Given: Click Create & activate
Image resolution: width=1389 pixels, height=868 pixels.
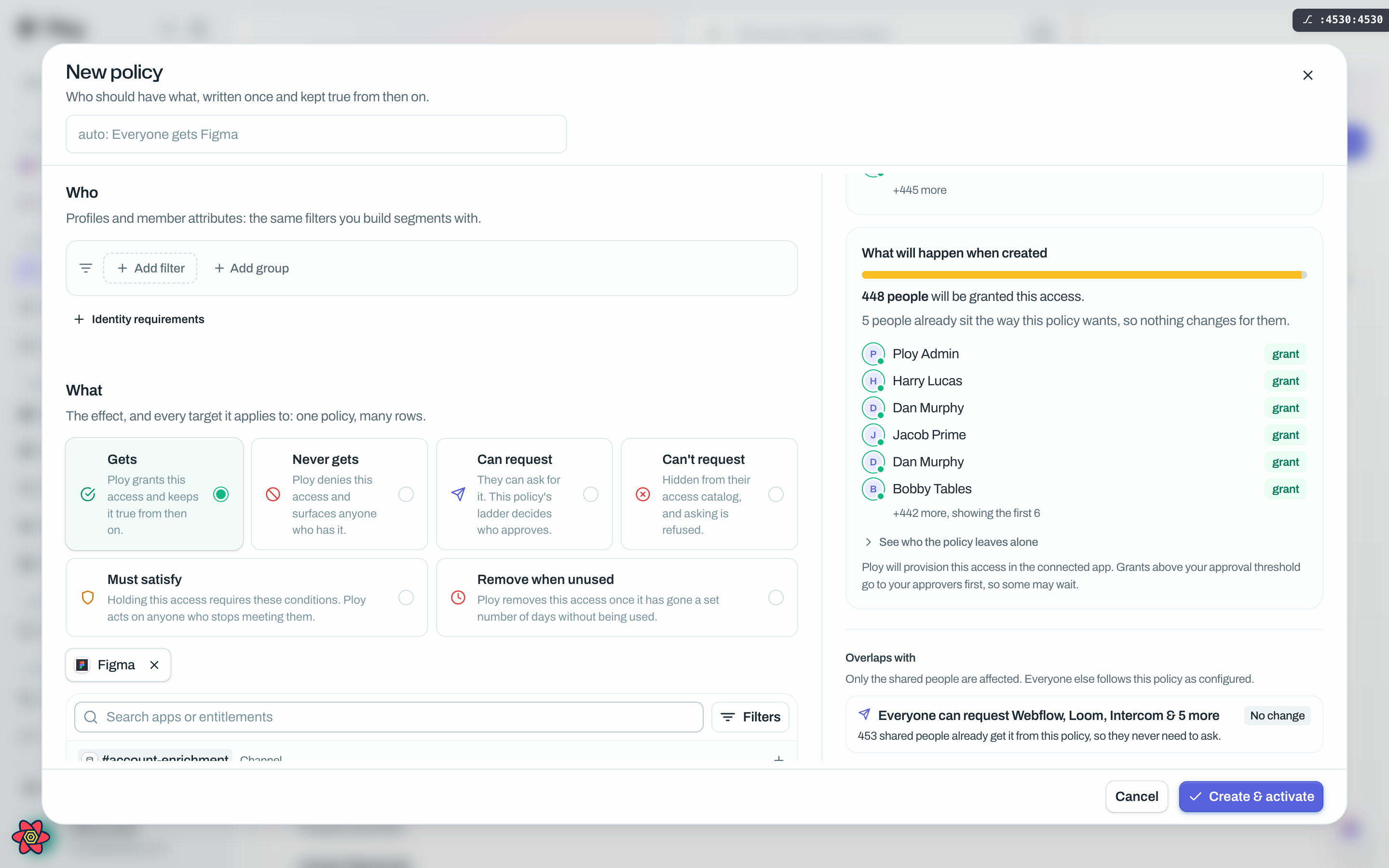Looking at the screenshot, I should [x=1251, y=796].
